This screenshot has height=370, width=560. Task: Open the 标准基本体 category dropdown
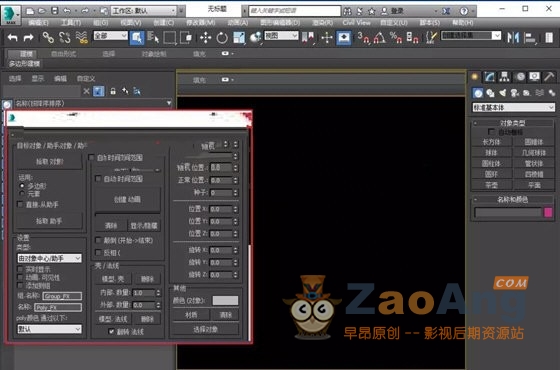coord(514,107)
